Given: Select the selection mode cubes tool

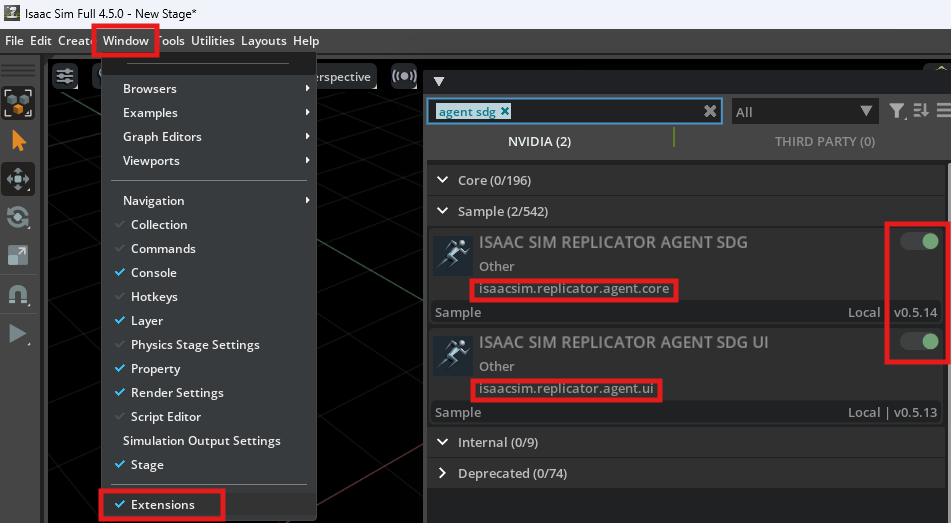Looking at the screenshot, I should tap(18, 103).
